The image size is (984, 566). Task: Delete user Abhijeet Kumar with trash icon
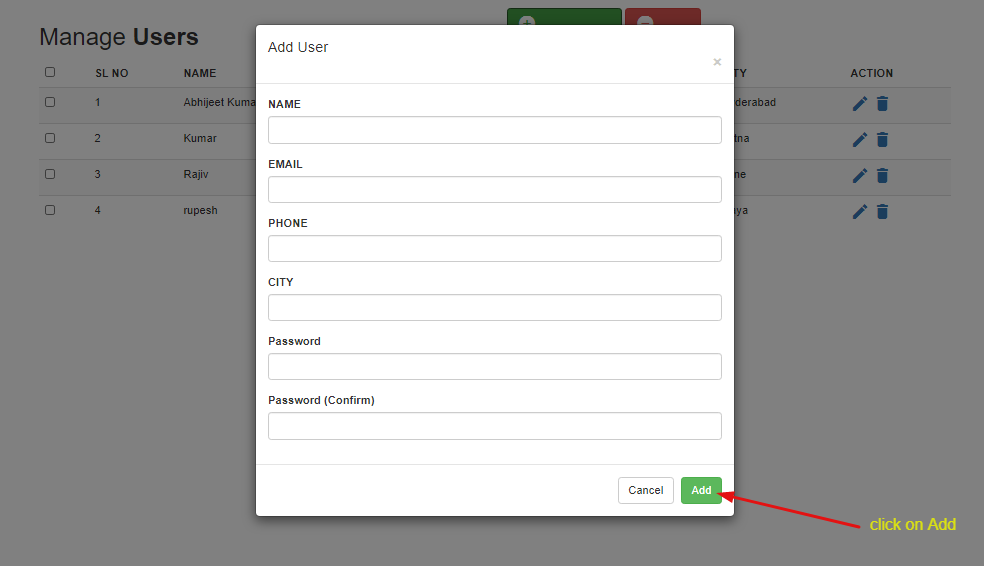882,104
